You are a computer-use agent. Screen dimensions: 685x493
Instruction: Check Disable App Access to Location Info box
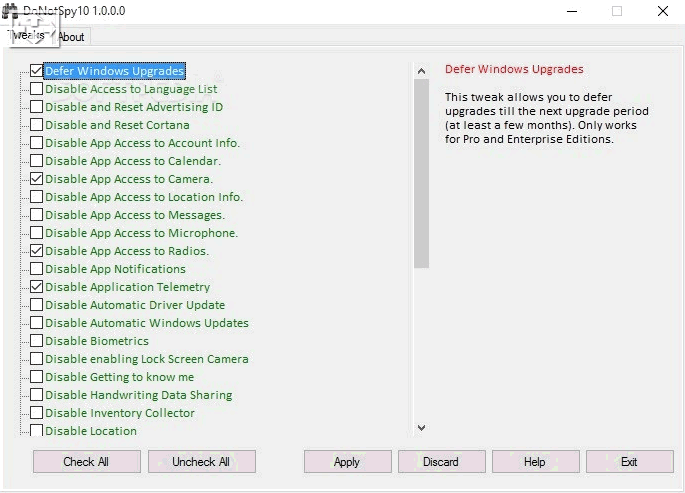click(37, 197)
